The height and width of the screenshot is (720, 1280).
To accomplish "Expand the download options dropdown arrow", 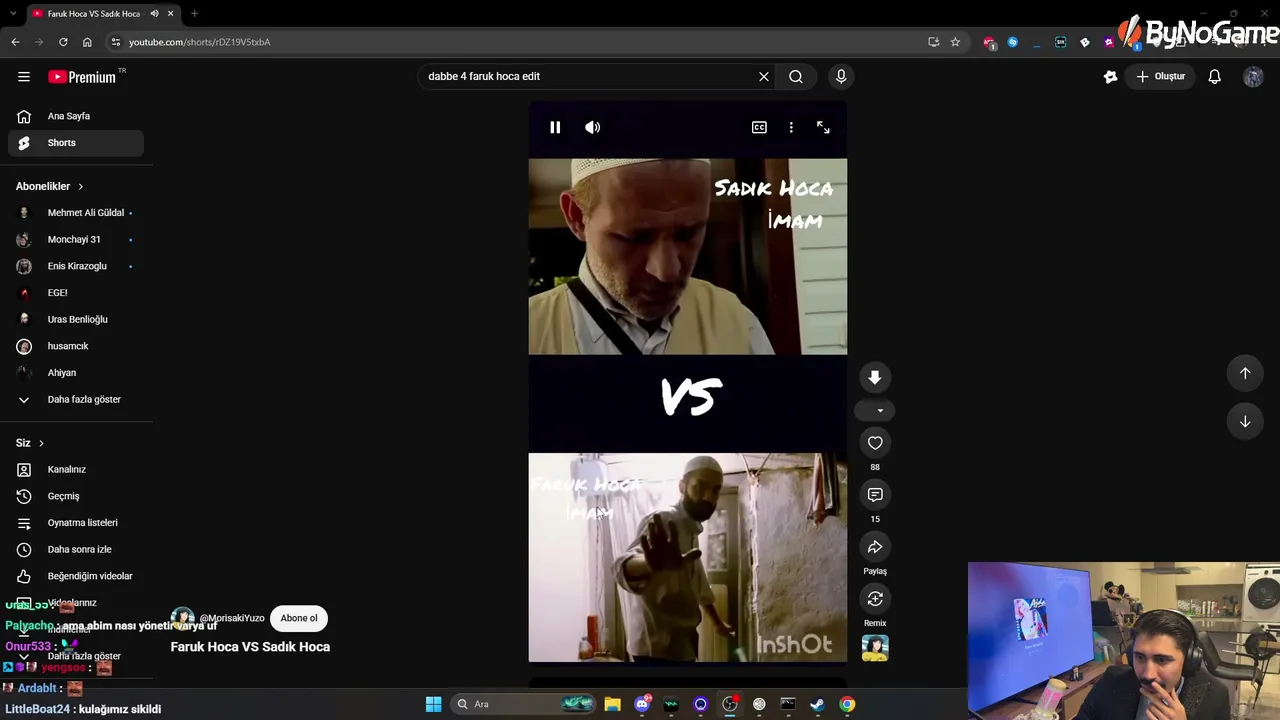I will point(880,410).
